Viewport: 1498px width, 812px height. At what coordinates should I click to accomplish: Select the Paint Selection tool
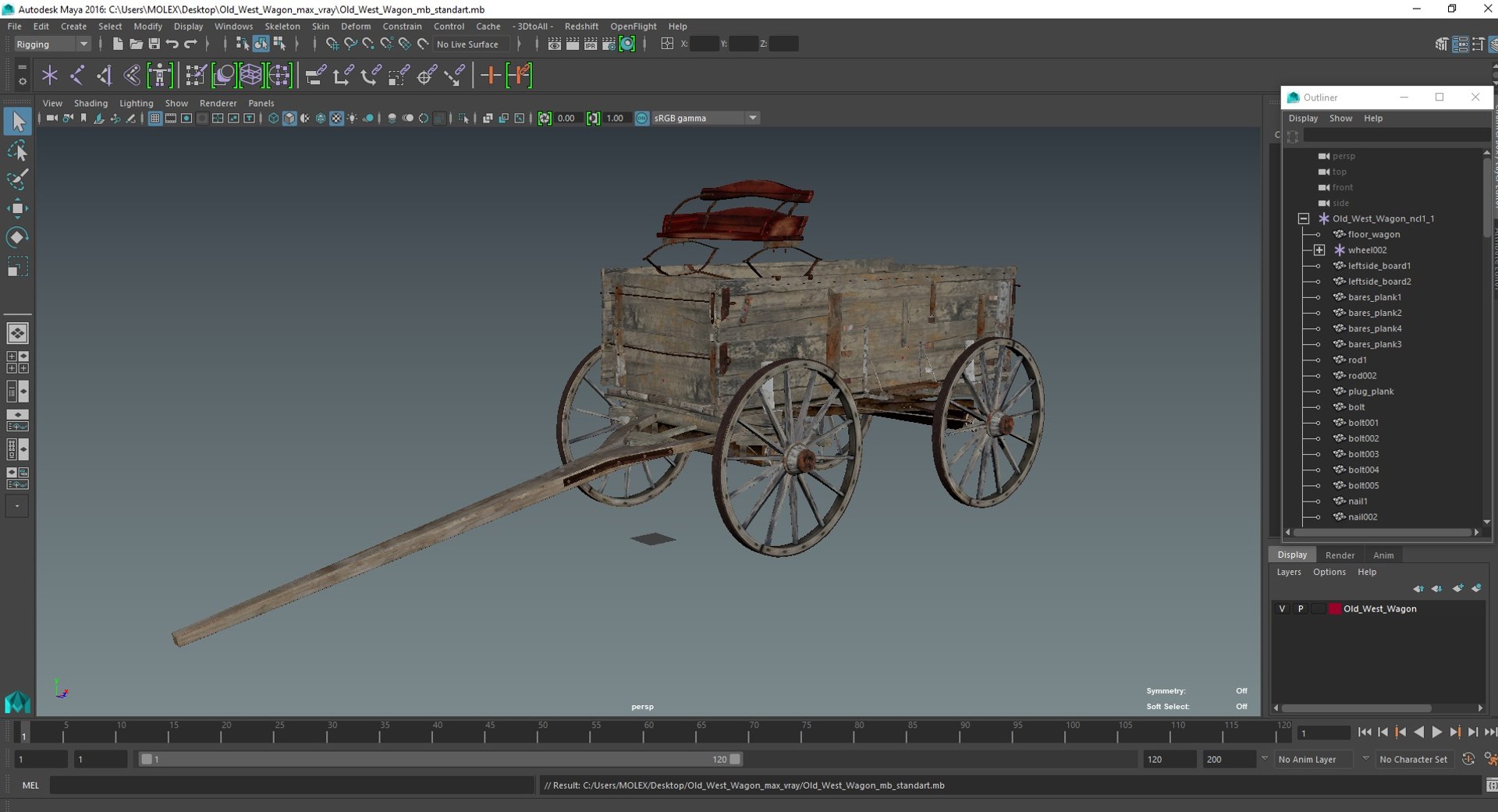click(x=17, y=179)
